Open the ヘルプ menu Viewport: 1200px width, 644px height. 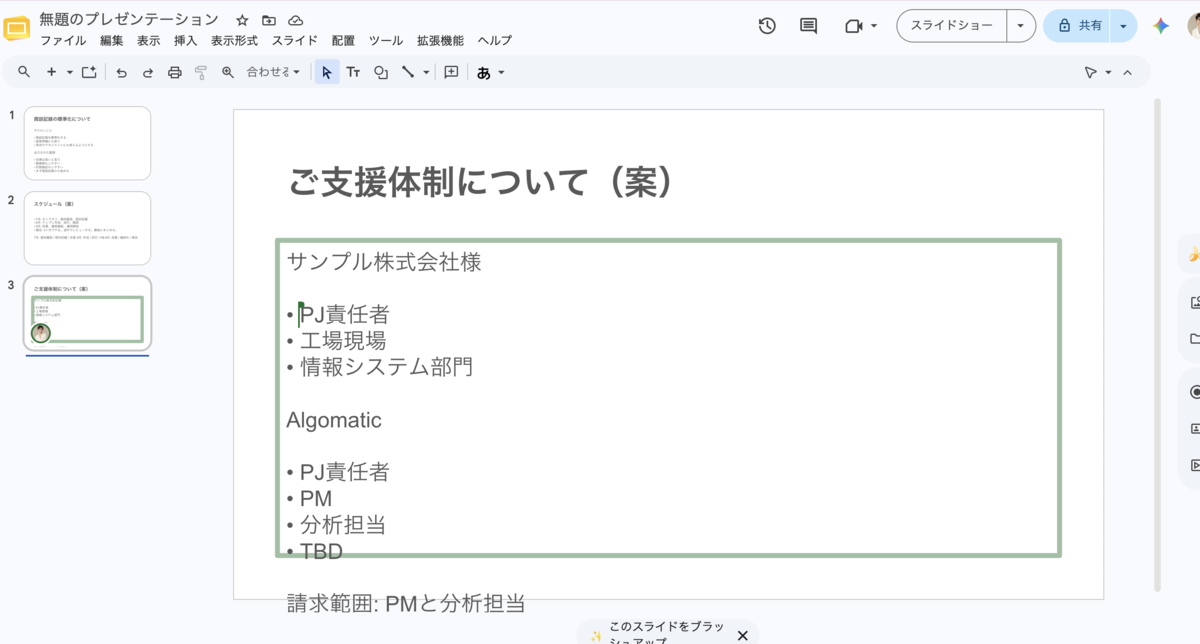495,41
